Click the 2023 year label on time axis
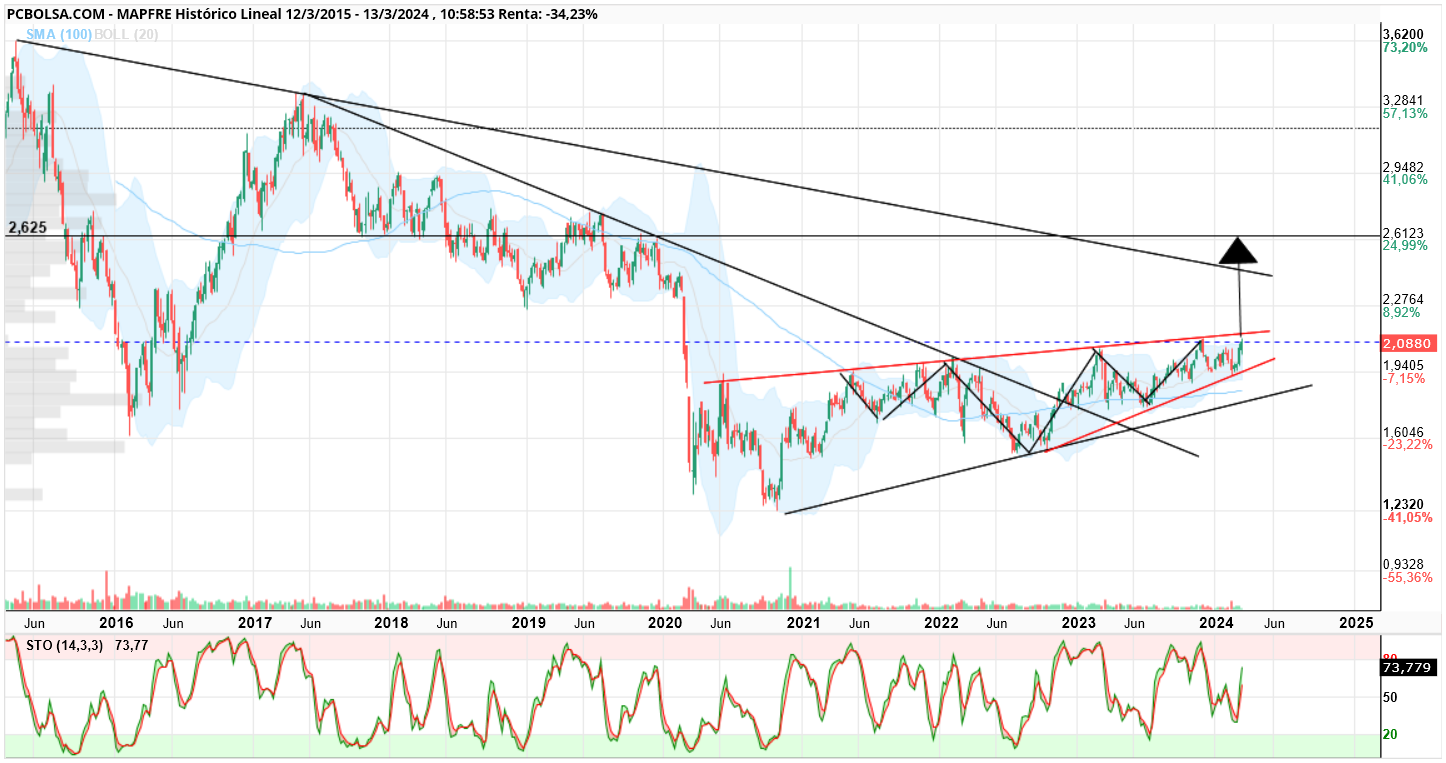This screenshot has width=1446, height=763. (1078, 622)
